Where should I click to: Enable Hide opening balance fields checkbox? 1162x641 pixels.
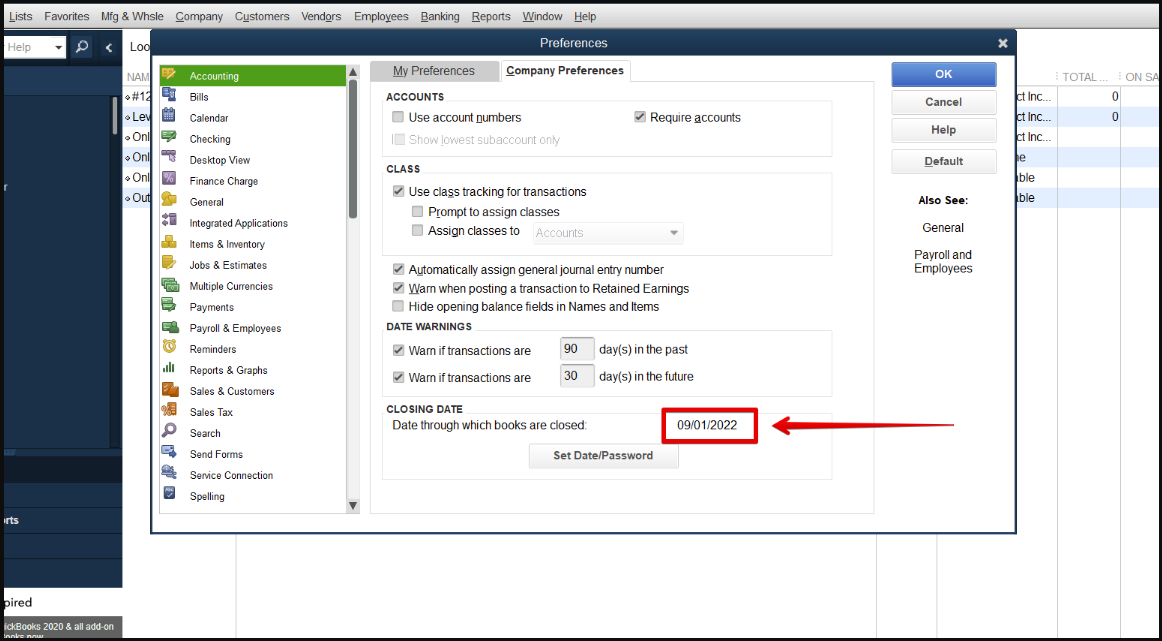tap(398, 306)
